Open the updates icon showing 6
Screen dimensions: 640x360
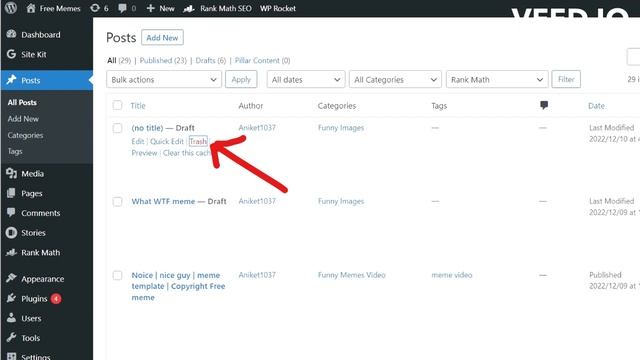95,8
